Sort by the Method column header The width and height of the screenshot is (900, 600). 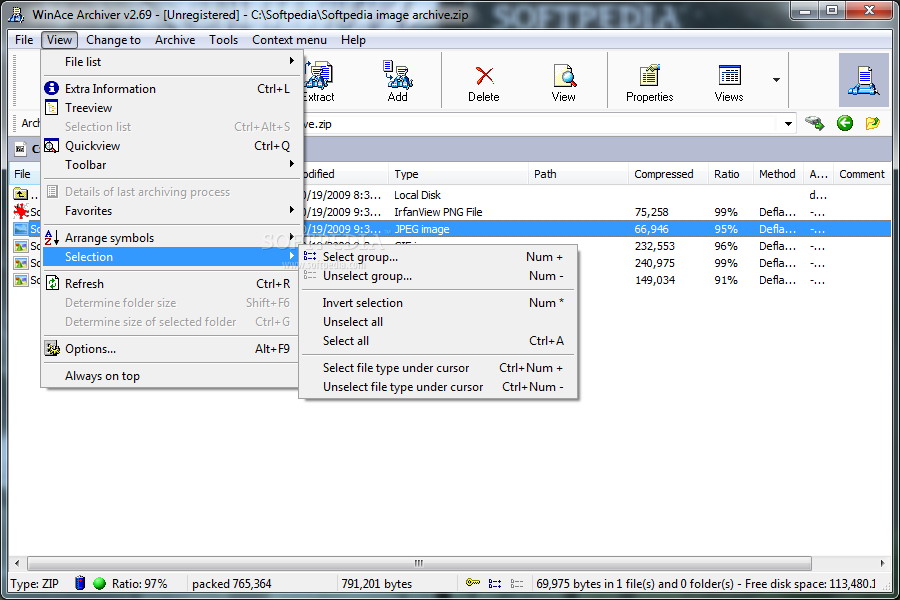pos(778,174)
